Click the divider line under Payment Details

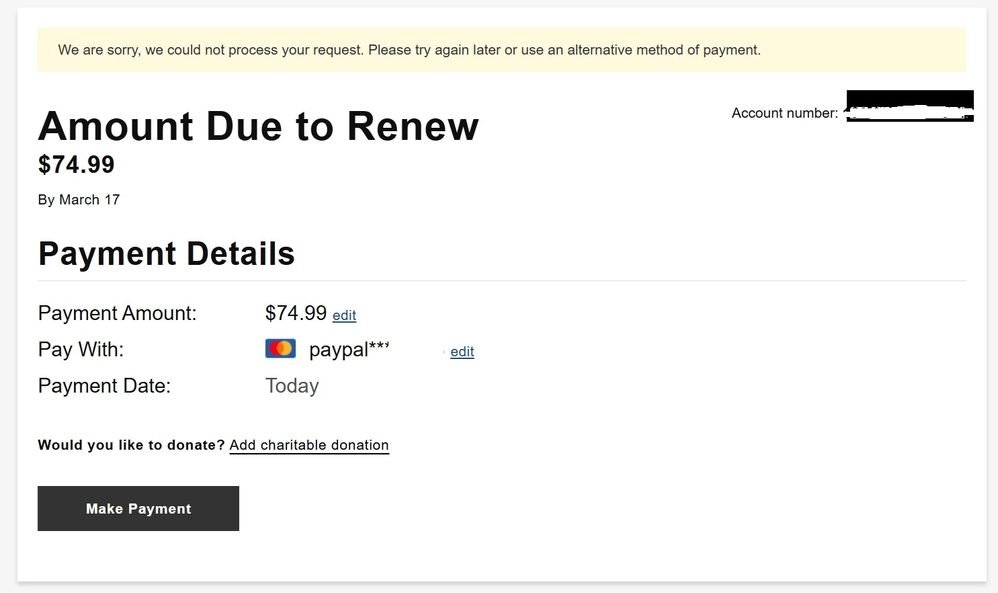click(x=502, y=280)
